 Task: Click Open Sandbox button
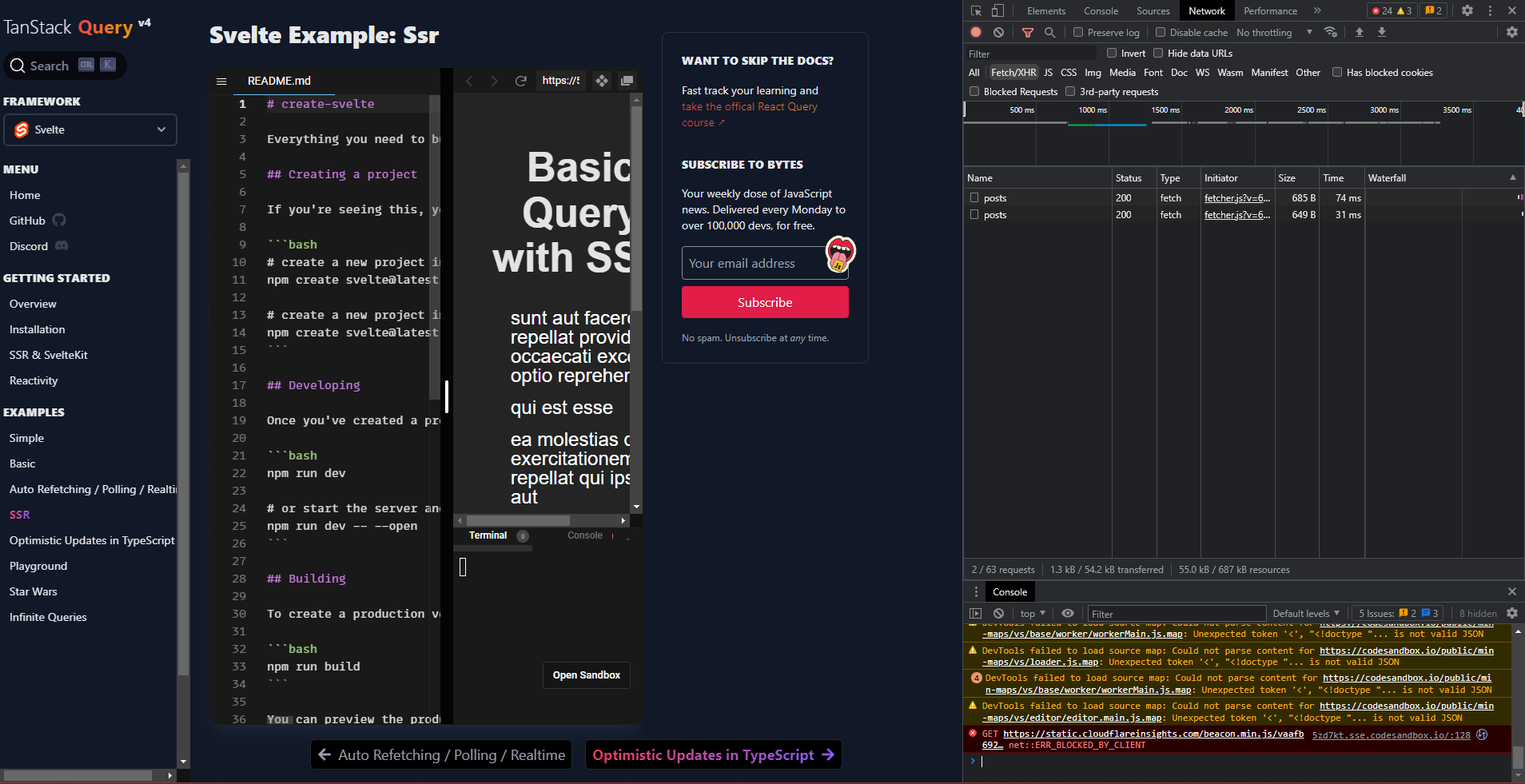pos(587,675)
